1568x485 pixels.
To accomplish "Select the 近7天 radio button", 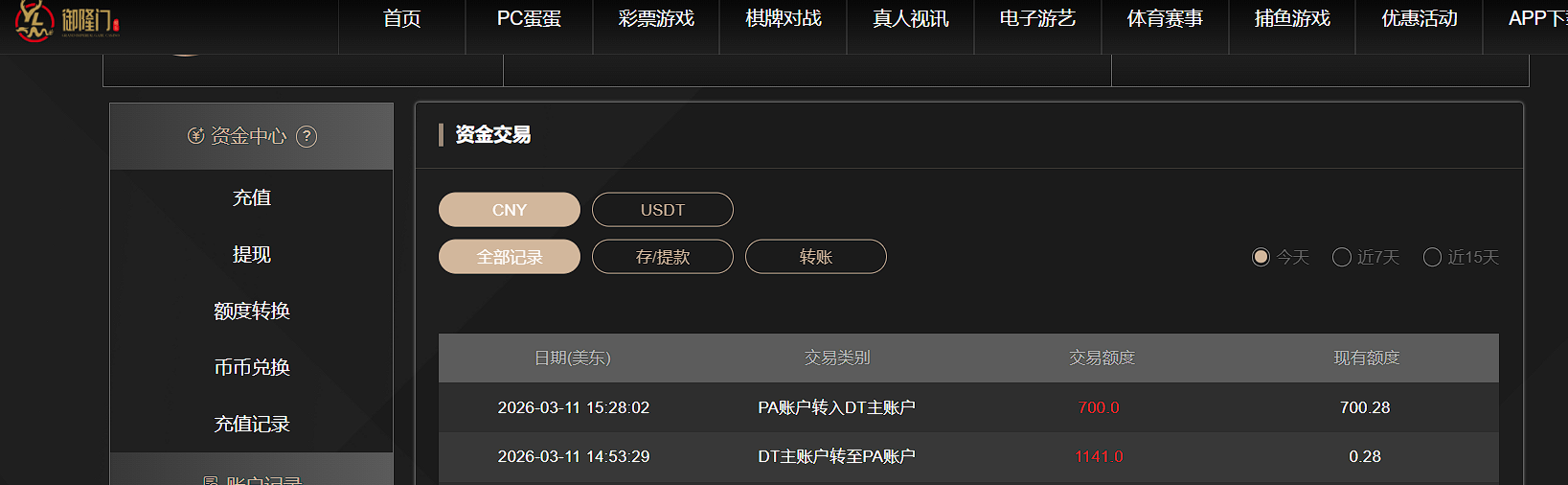I will click(x=1342, y=257).
